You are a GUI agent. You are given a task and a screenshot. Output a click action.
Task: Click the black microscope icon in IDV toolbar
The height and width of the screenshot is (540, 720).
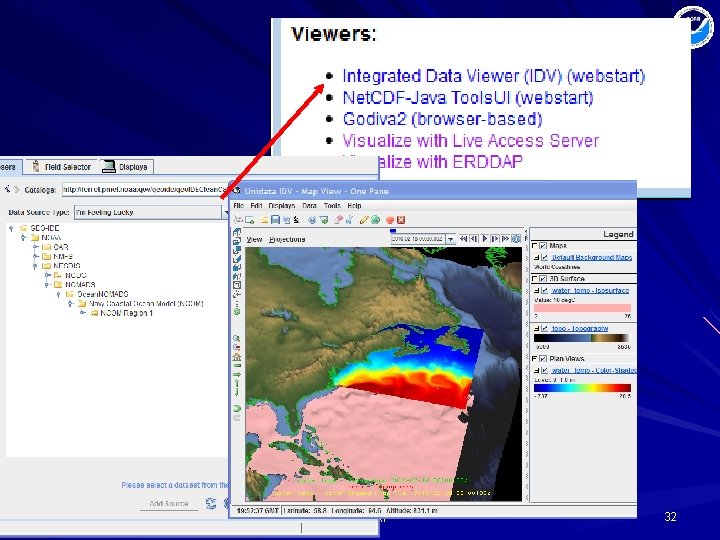click(x=296, y=220)
